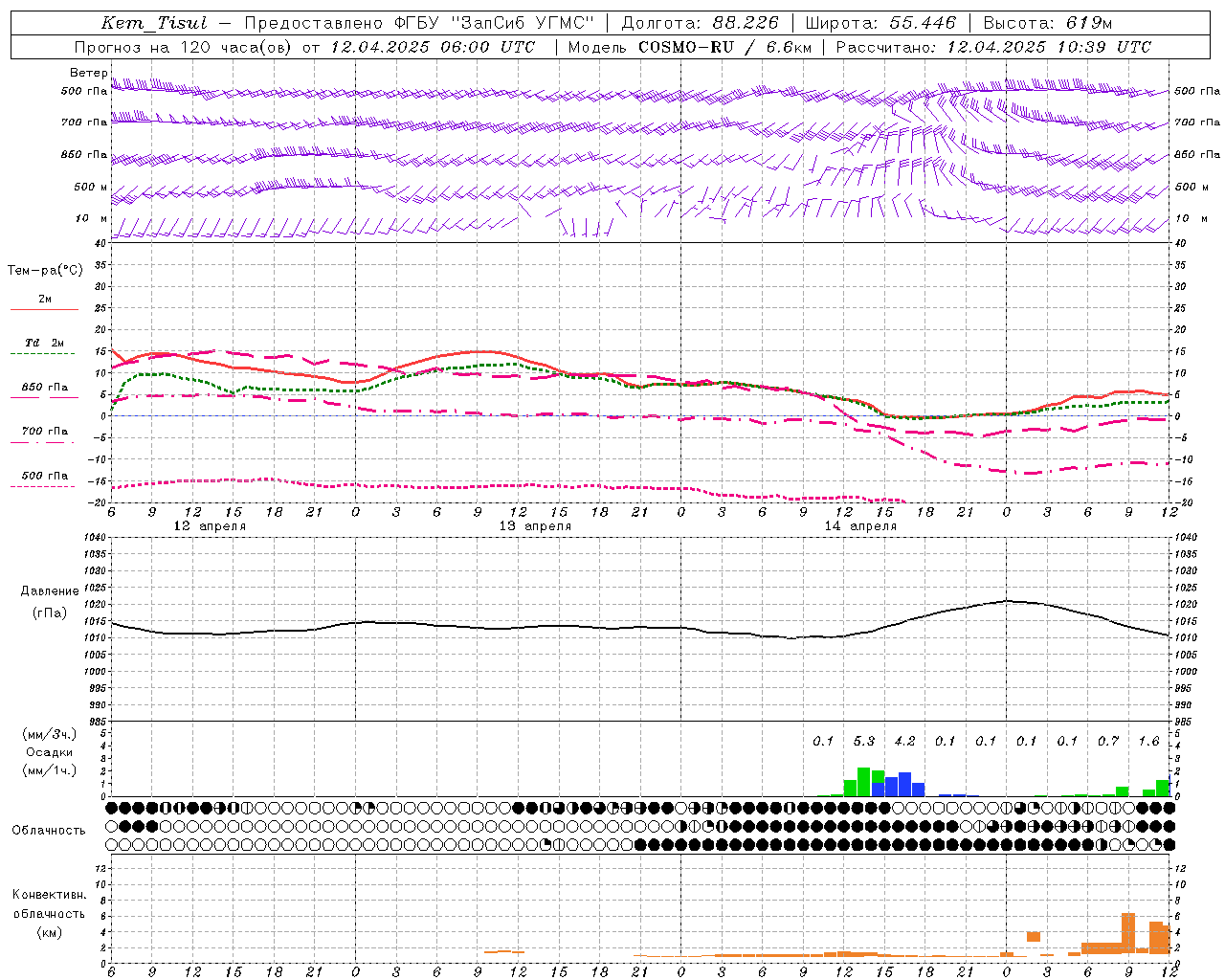Click the left 40 temperature axis value
This screenshot has height=980, width=1225.
[x=100, y=243]
